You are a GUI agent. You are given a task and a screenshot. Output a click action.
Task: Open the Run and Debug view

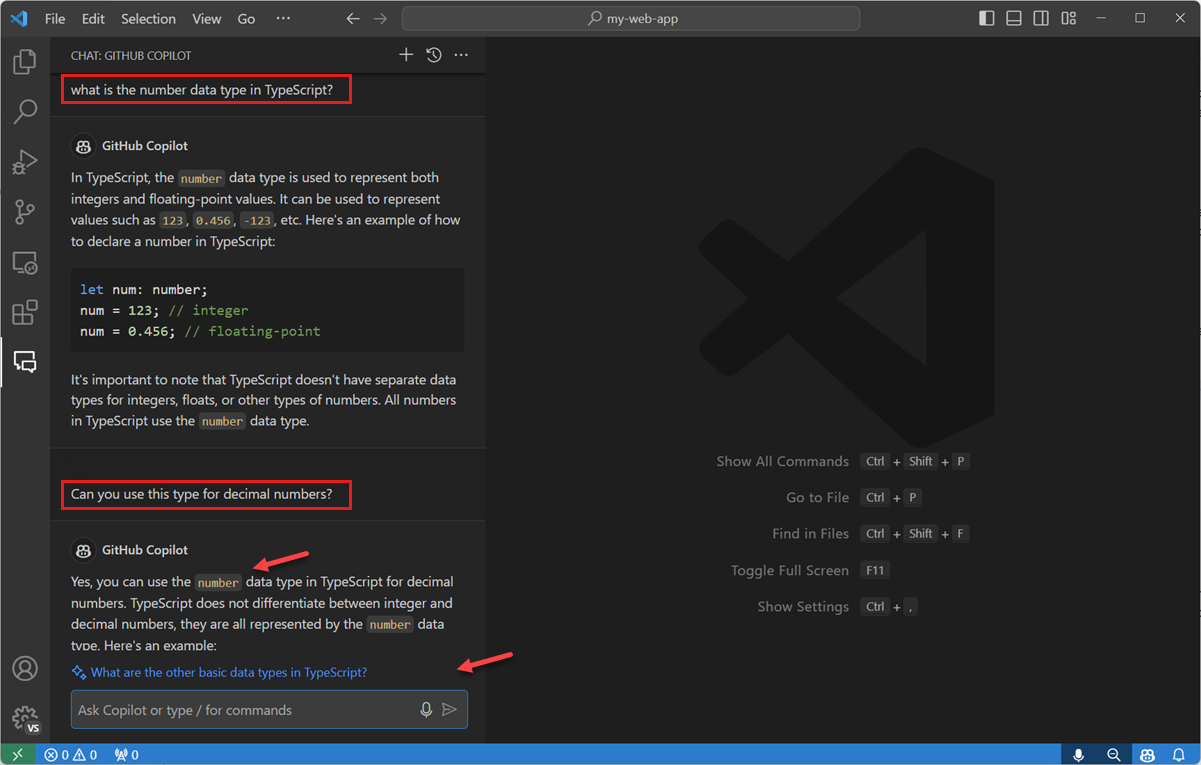click(x=25, y=161)
